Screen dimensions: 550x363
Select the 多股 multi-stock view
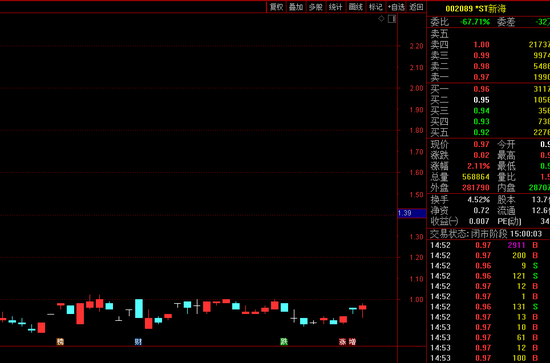316,7
